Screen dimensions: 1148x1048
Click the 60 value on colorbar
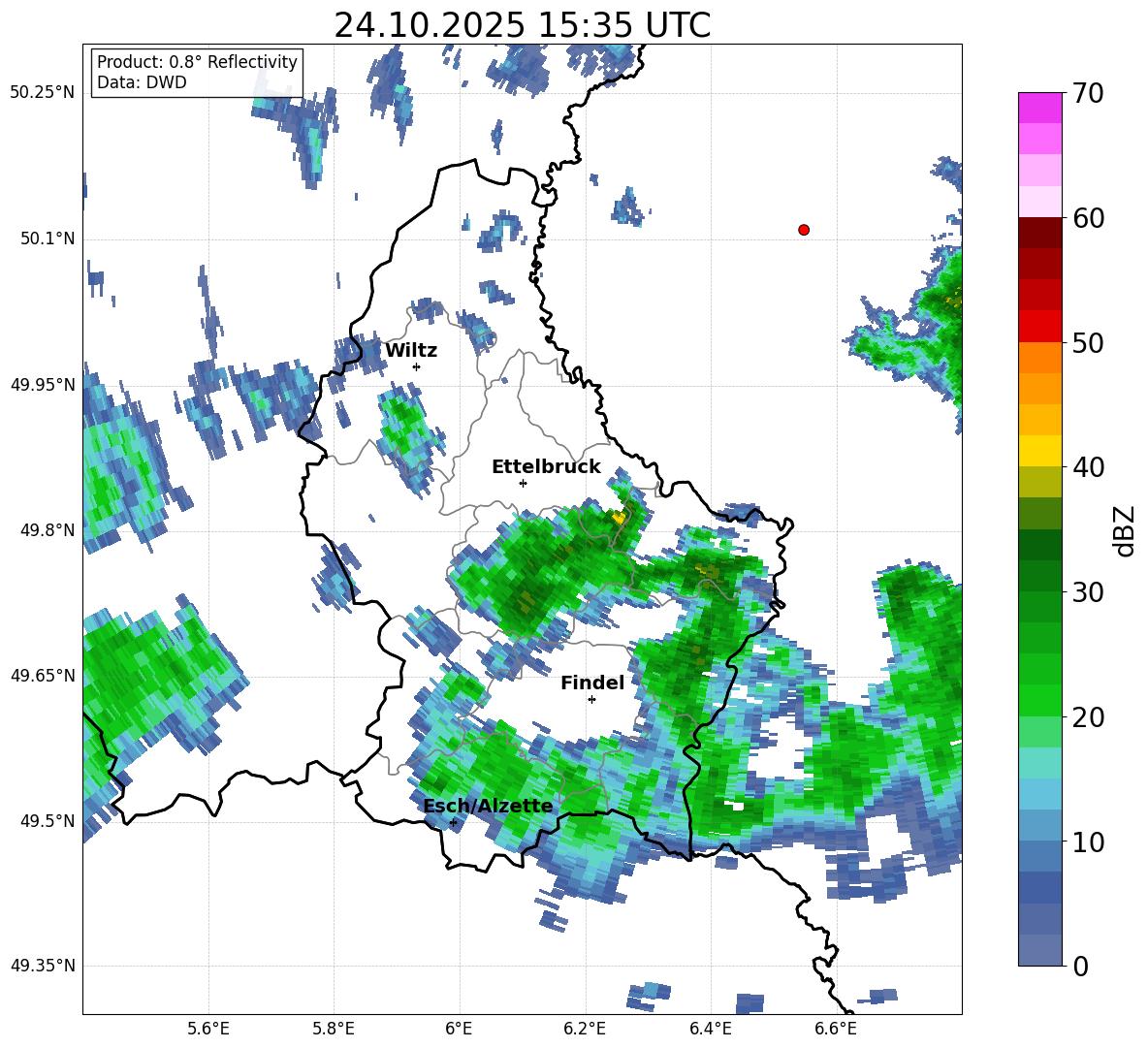tap(1088, 218)
